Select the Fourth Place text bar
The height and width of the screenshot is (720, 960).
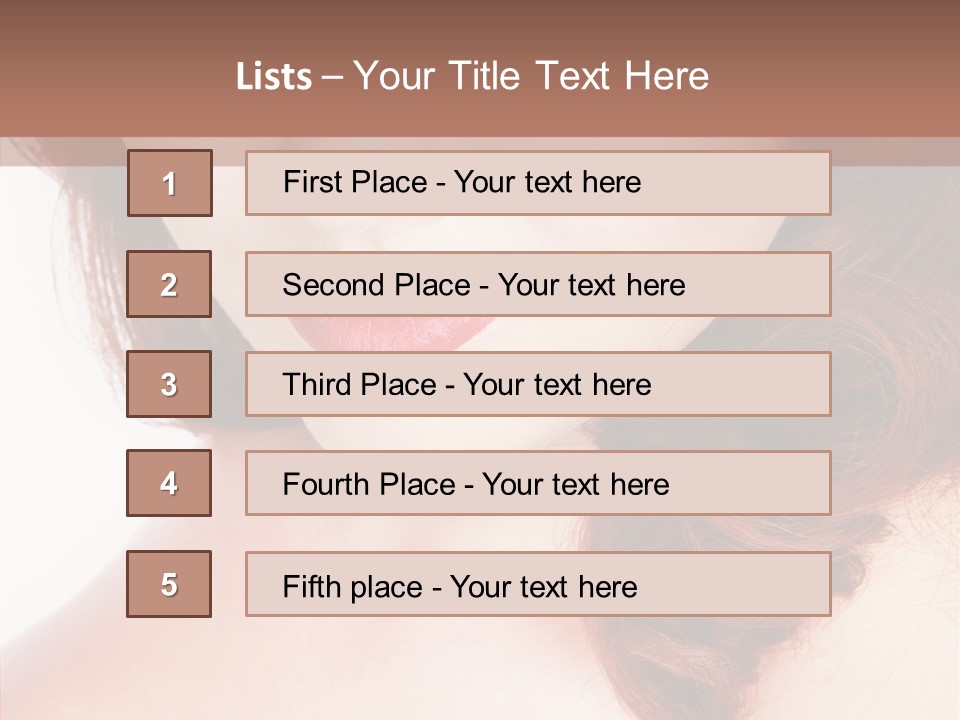538,483
